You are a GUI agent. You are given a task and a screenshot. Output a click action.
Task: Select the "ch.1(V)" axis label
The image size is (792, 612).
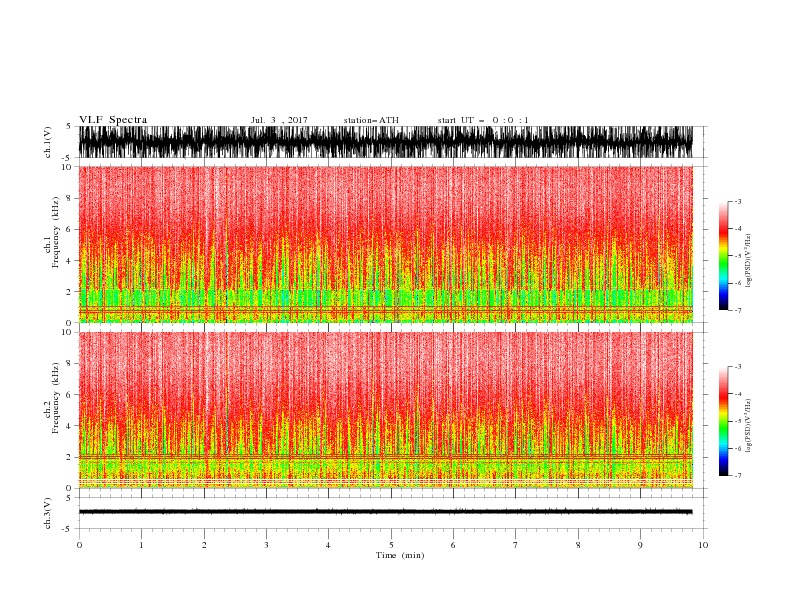point(48,142)
